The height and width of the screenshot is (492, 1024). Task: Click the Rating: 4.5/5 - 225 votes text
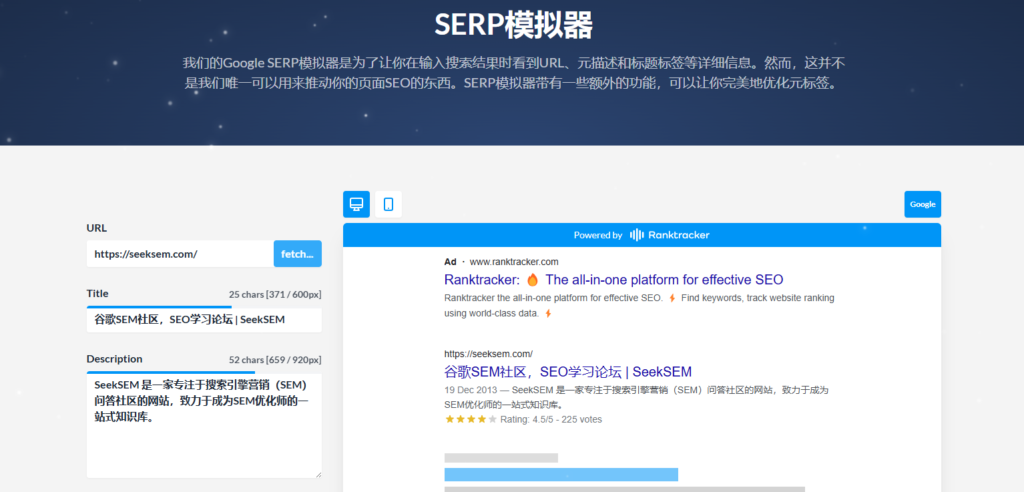[551, 419]
